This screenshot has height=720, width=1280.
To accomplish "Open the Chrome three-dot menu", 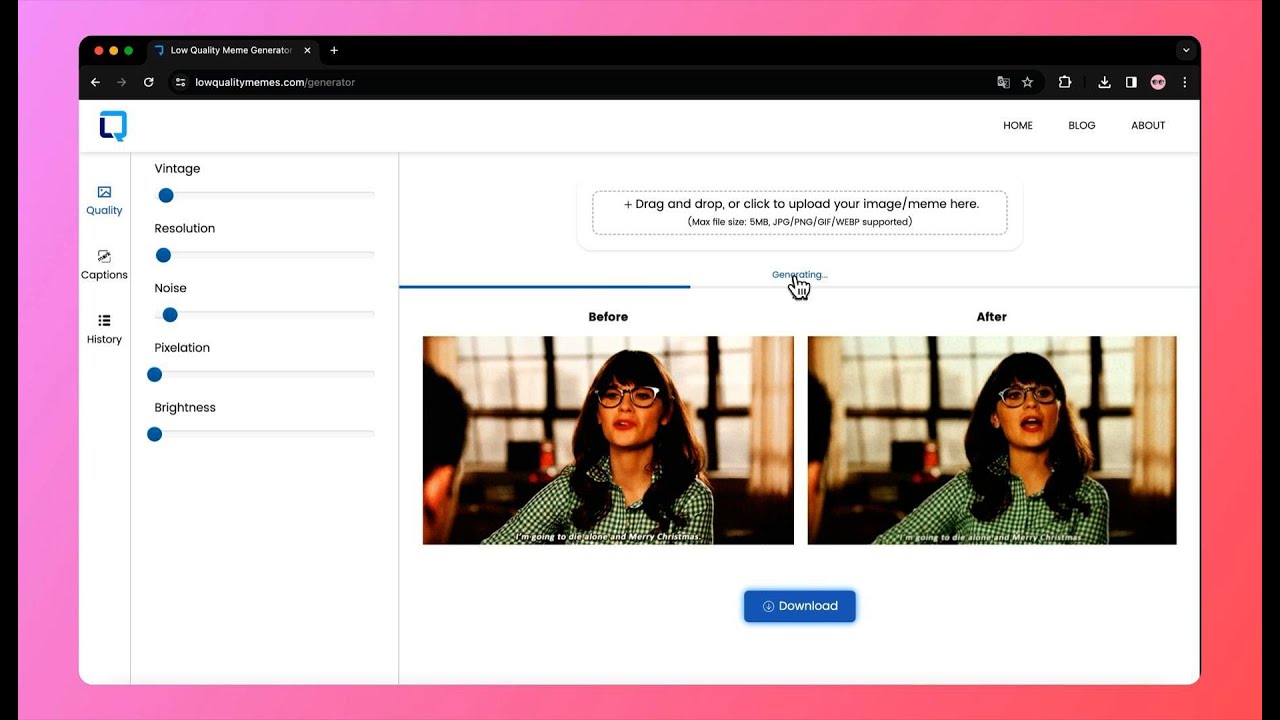I will coord(1185,82).
